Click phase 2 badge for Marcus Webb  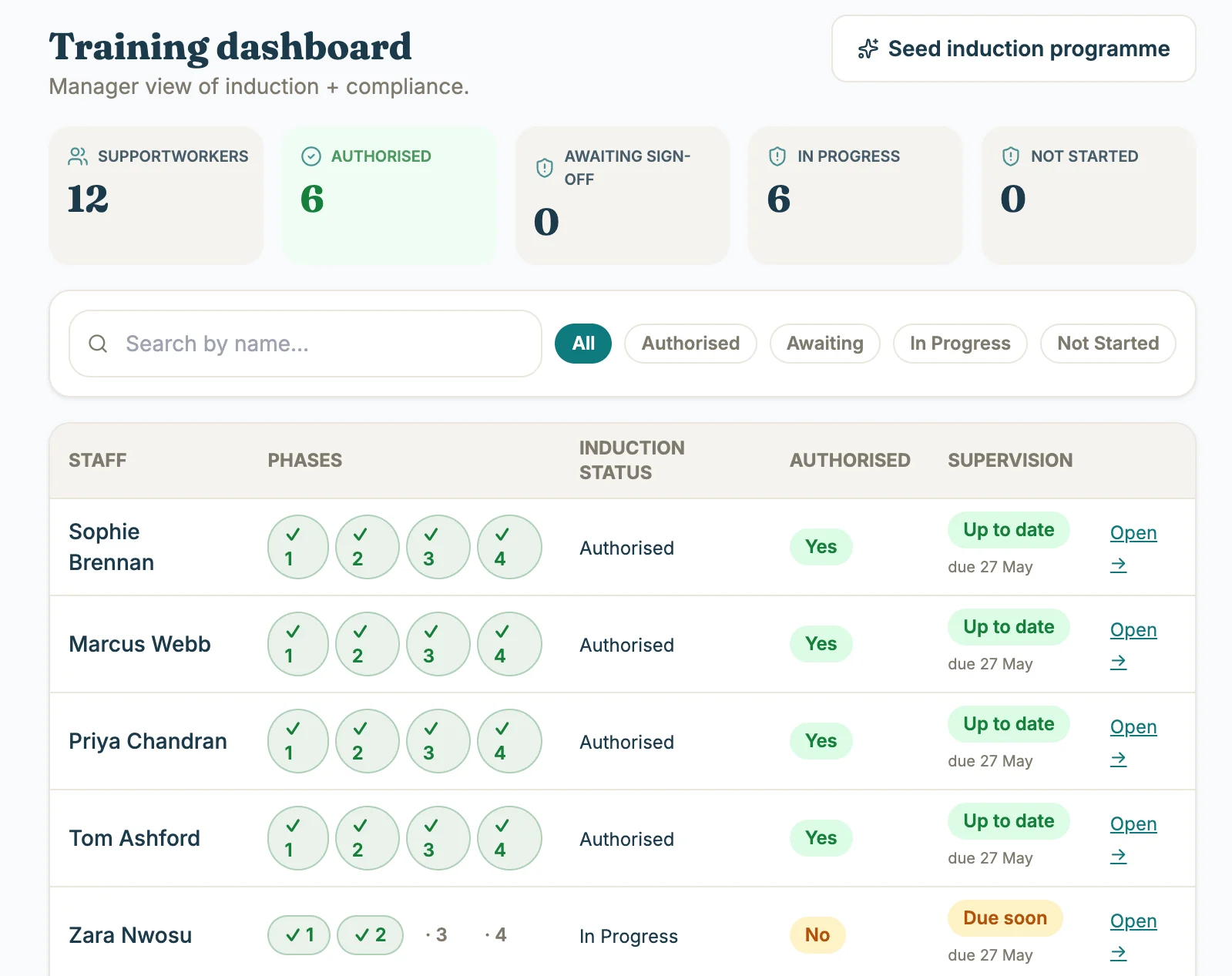[x=368, y=644]
